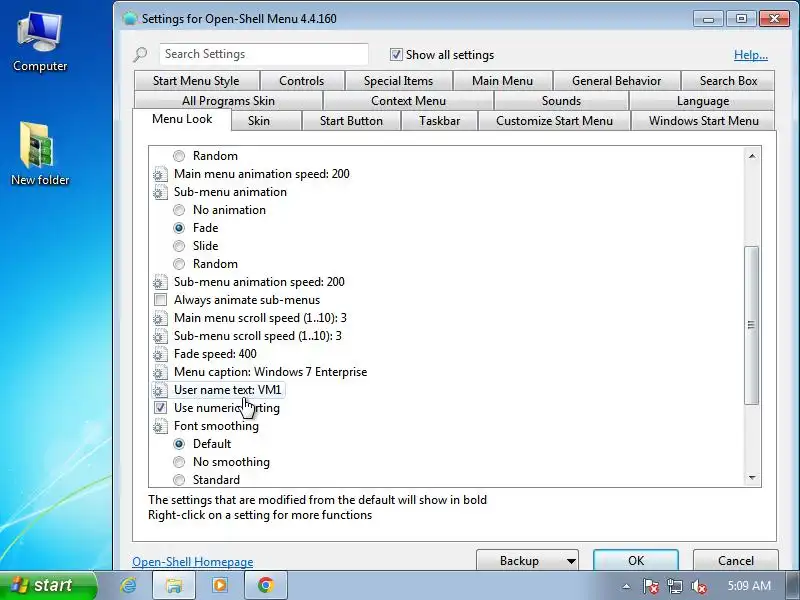Image resolution: width=800 pixels, height=600 pixels.
Task: Launch Internet Explorer from the taskbar
Action: 128,585
